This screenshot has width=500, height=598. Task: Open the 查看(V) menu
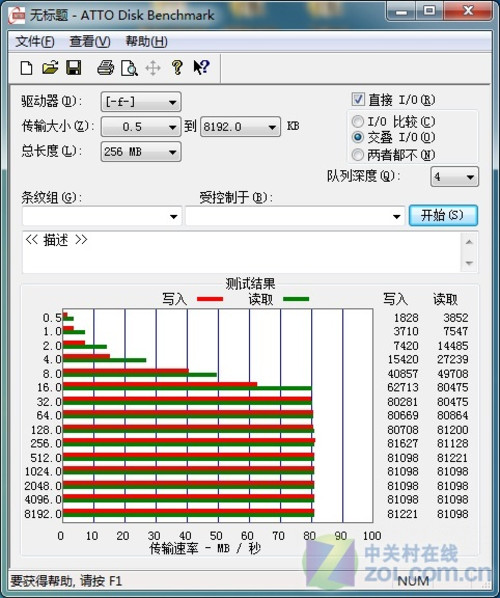coord(90,41)
